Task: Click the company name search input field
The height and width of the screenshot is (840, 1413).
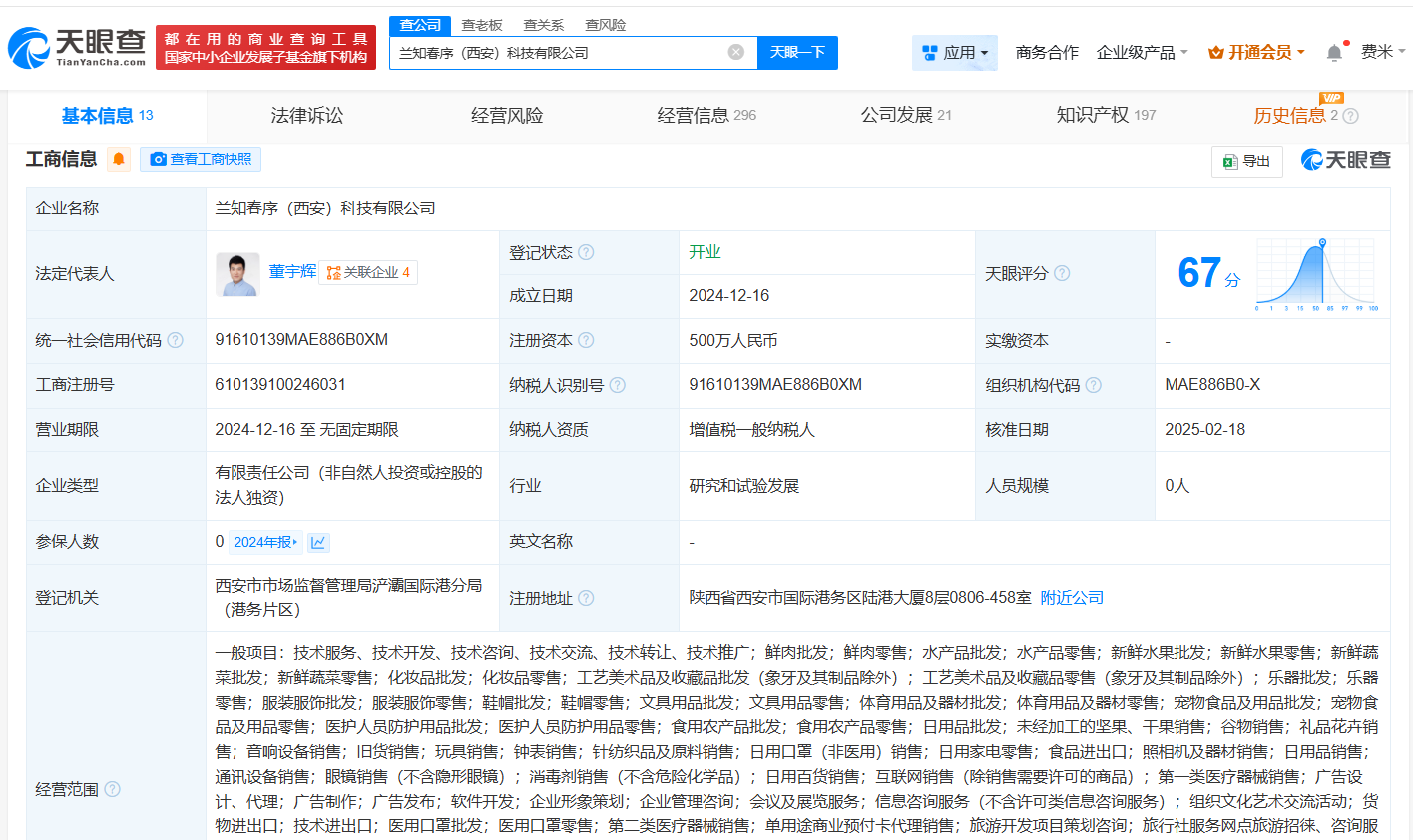Action: click(x=559, y=52)
